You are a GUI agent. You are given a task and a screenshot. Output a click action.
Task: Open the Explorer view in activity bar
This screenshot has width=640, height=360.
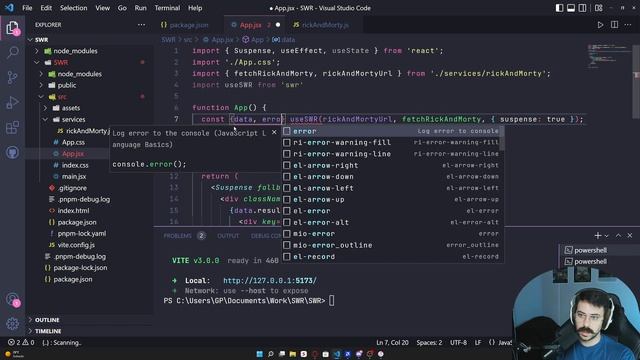tap(12, 29)
